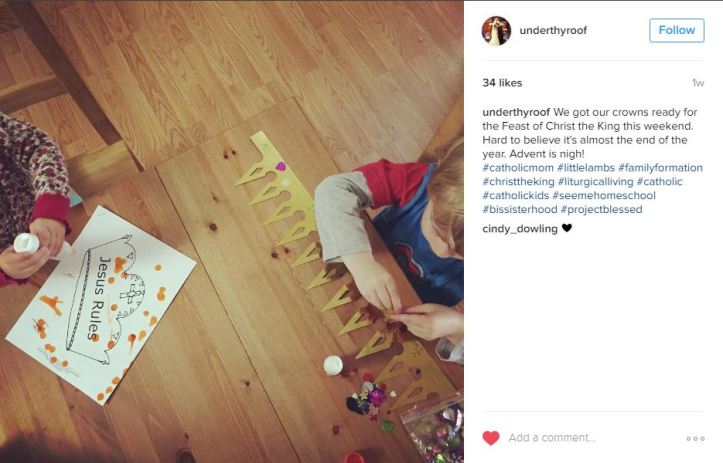Click the 1w post timestamp

click(698, 83)
